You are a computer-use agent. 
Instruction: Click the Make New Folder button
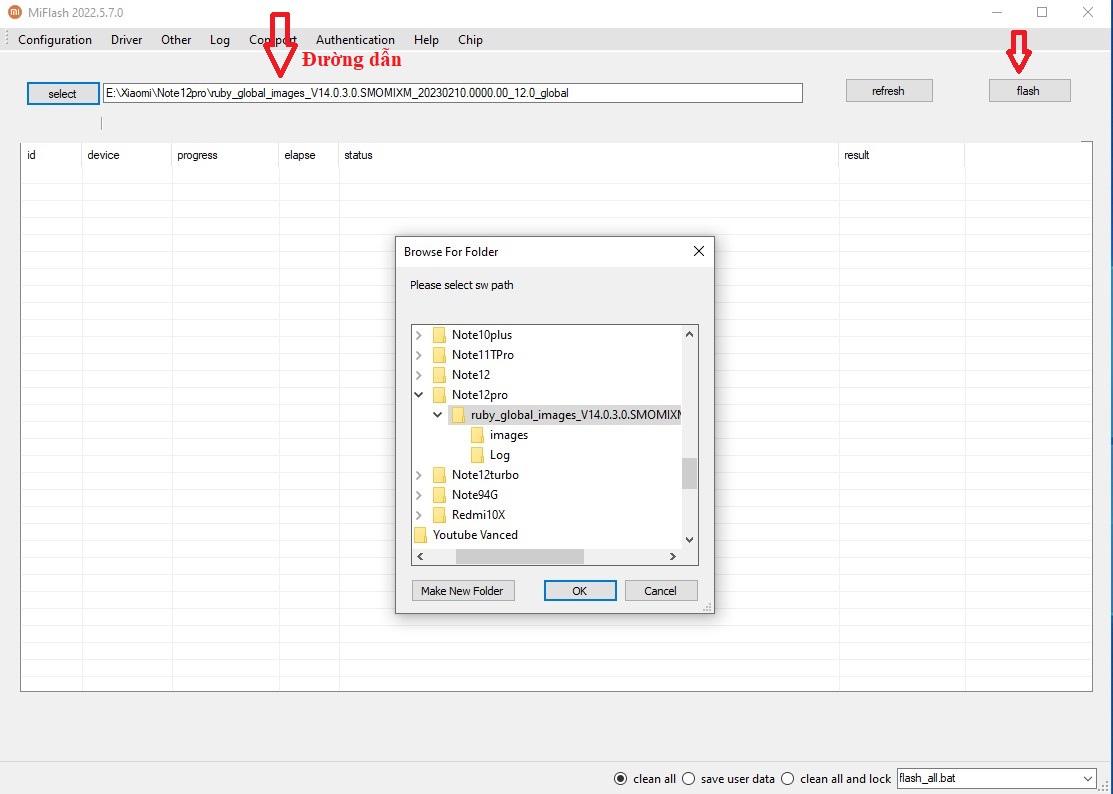tap(462, 590)
